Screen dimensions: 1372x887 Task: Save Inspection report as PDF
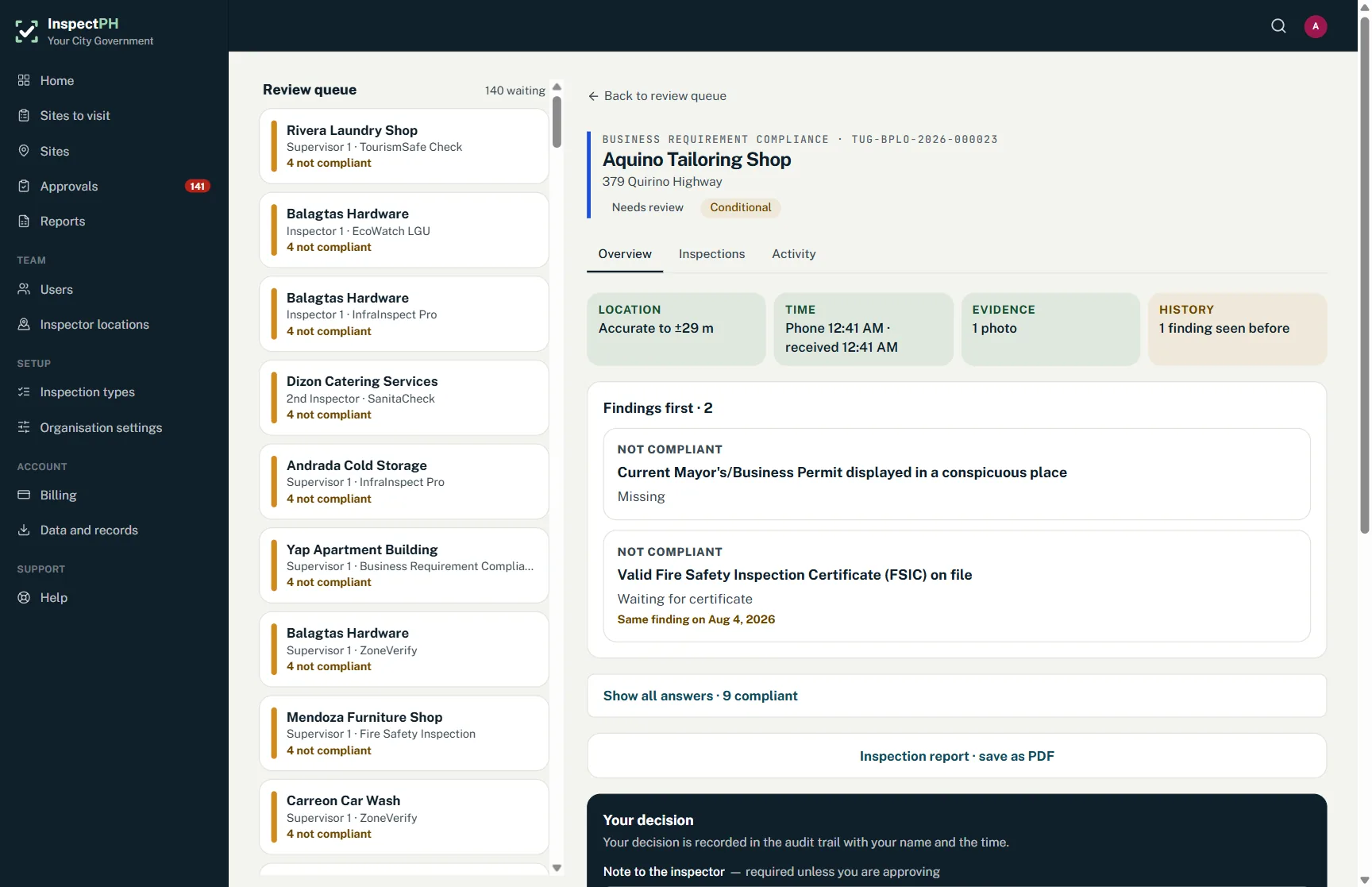click(x=957, y=756)
